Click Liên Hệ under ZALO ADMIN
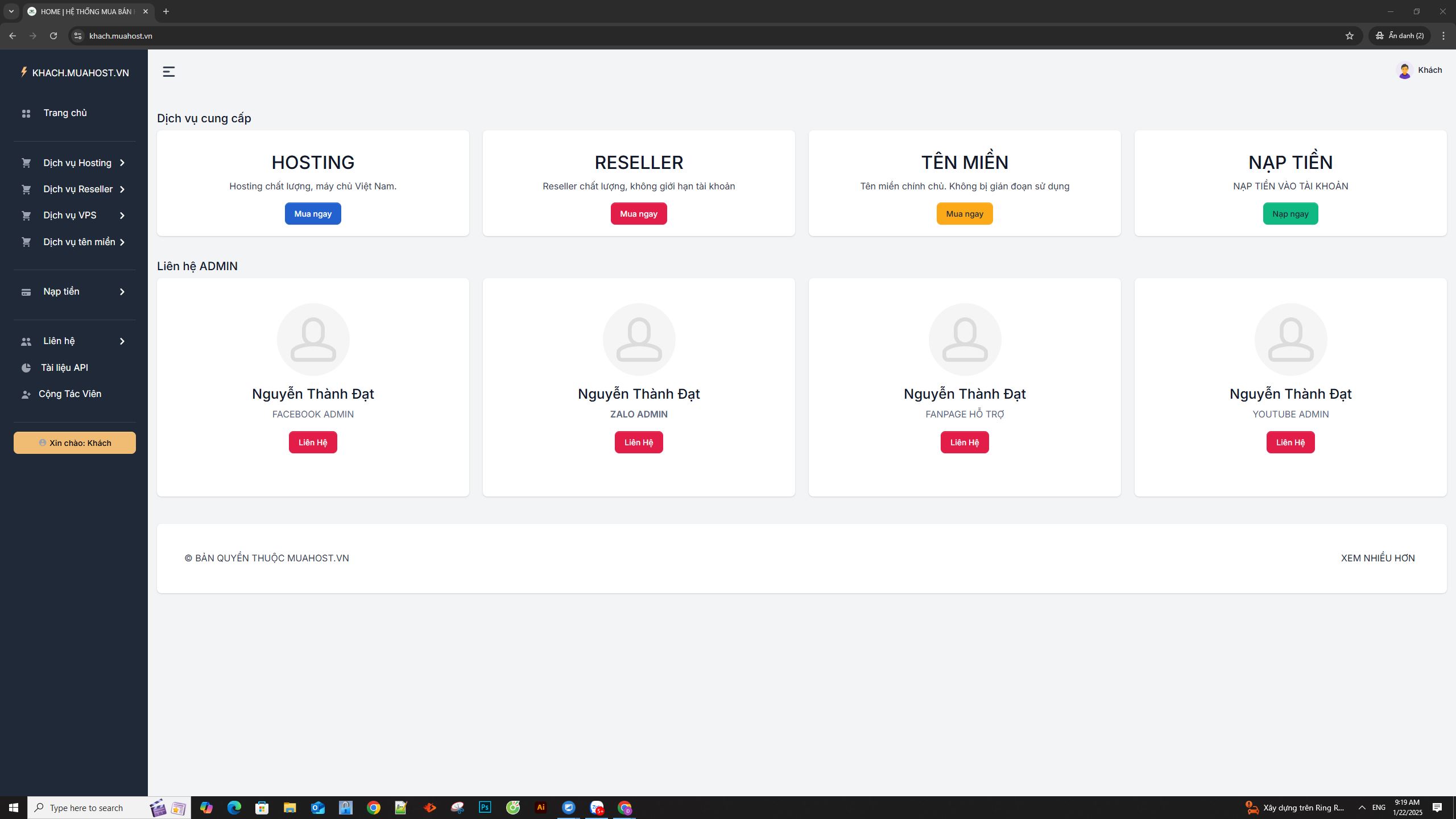 click(x=638, y=442)
